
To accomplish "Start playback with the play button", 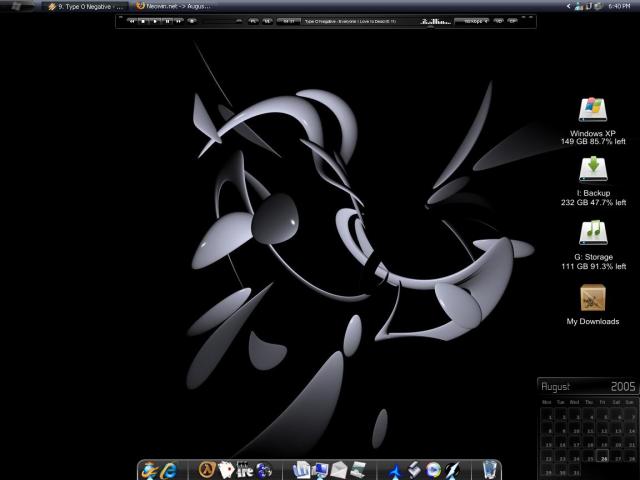I will 156,21.
